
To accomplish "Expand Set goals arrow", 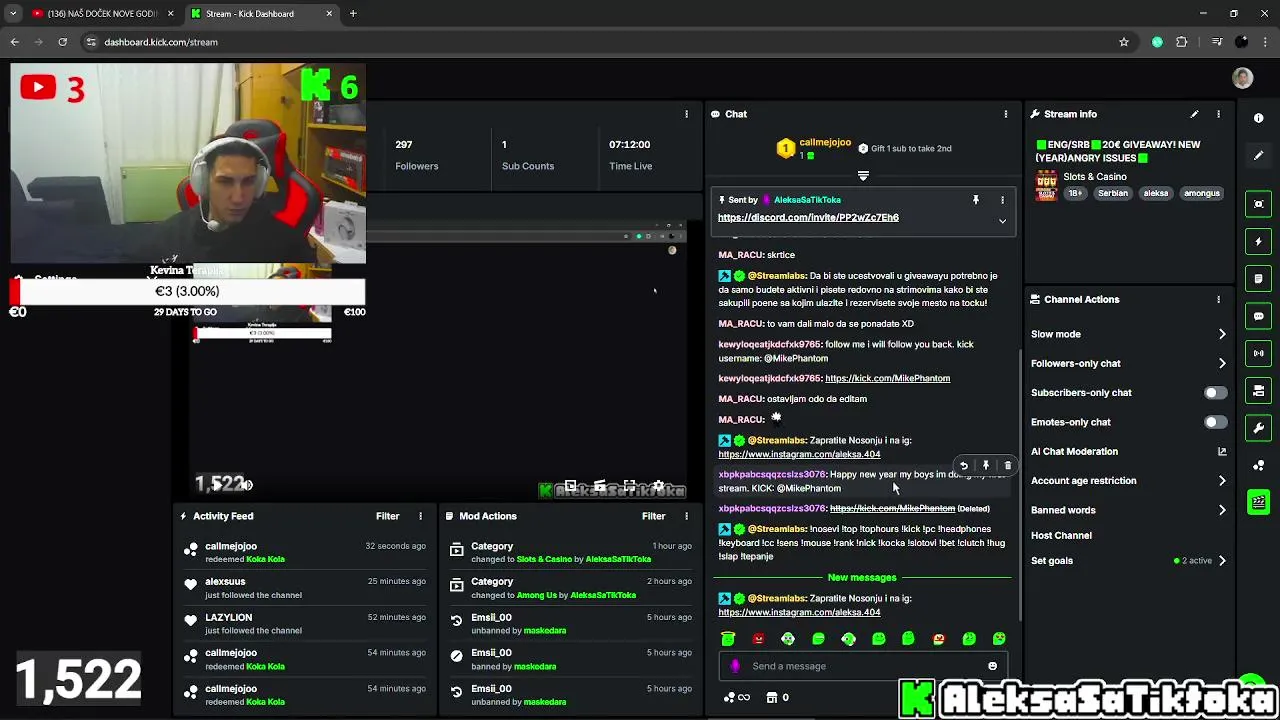I will [x=1221, y=561].
